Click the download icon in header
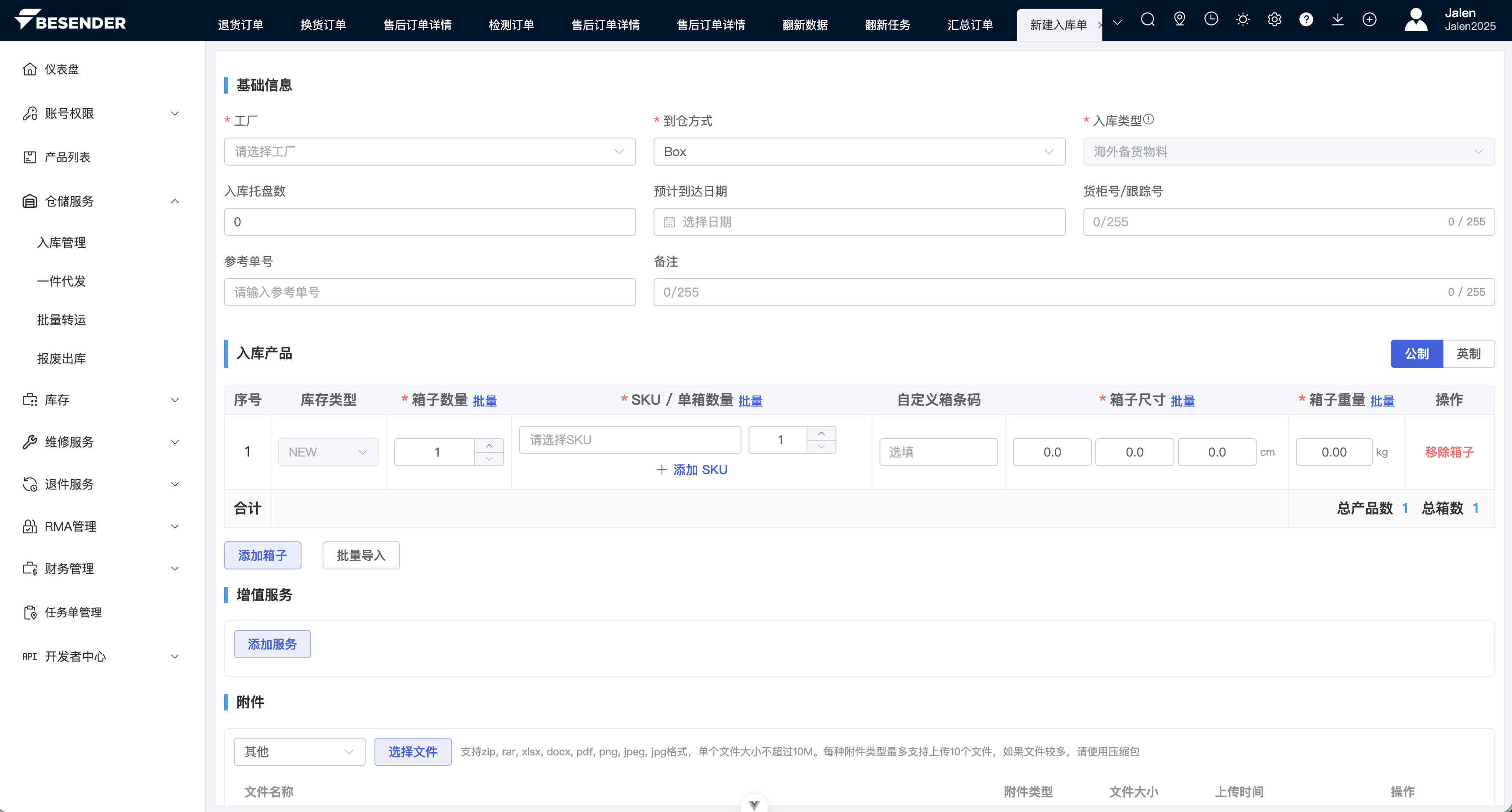This screenshot has height=812, width=1512. pyautogui.click(x=1338, y=20)
